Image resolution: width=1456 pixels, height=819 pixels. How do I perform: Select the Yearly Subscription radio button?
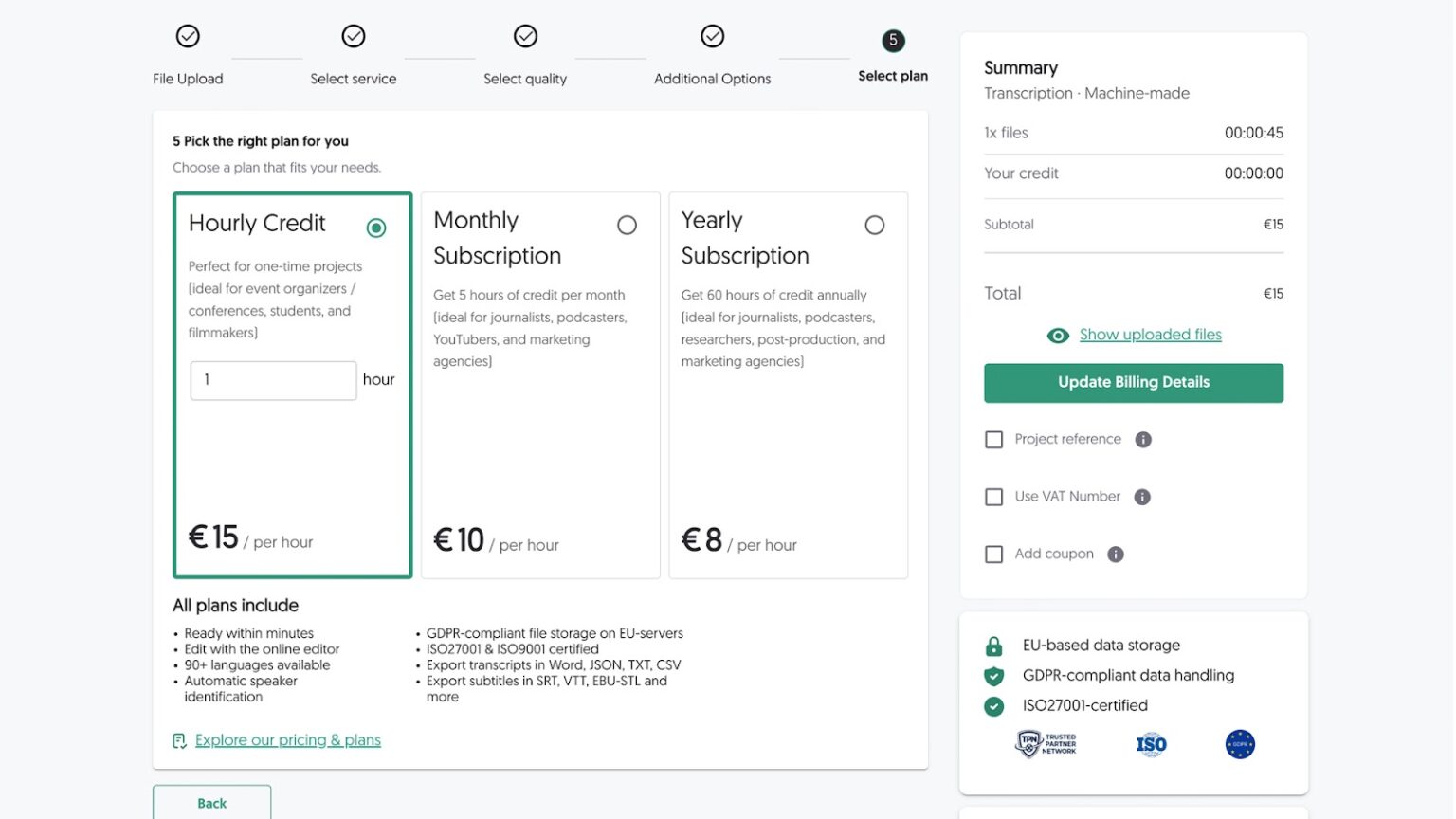(875, 225)
